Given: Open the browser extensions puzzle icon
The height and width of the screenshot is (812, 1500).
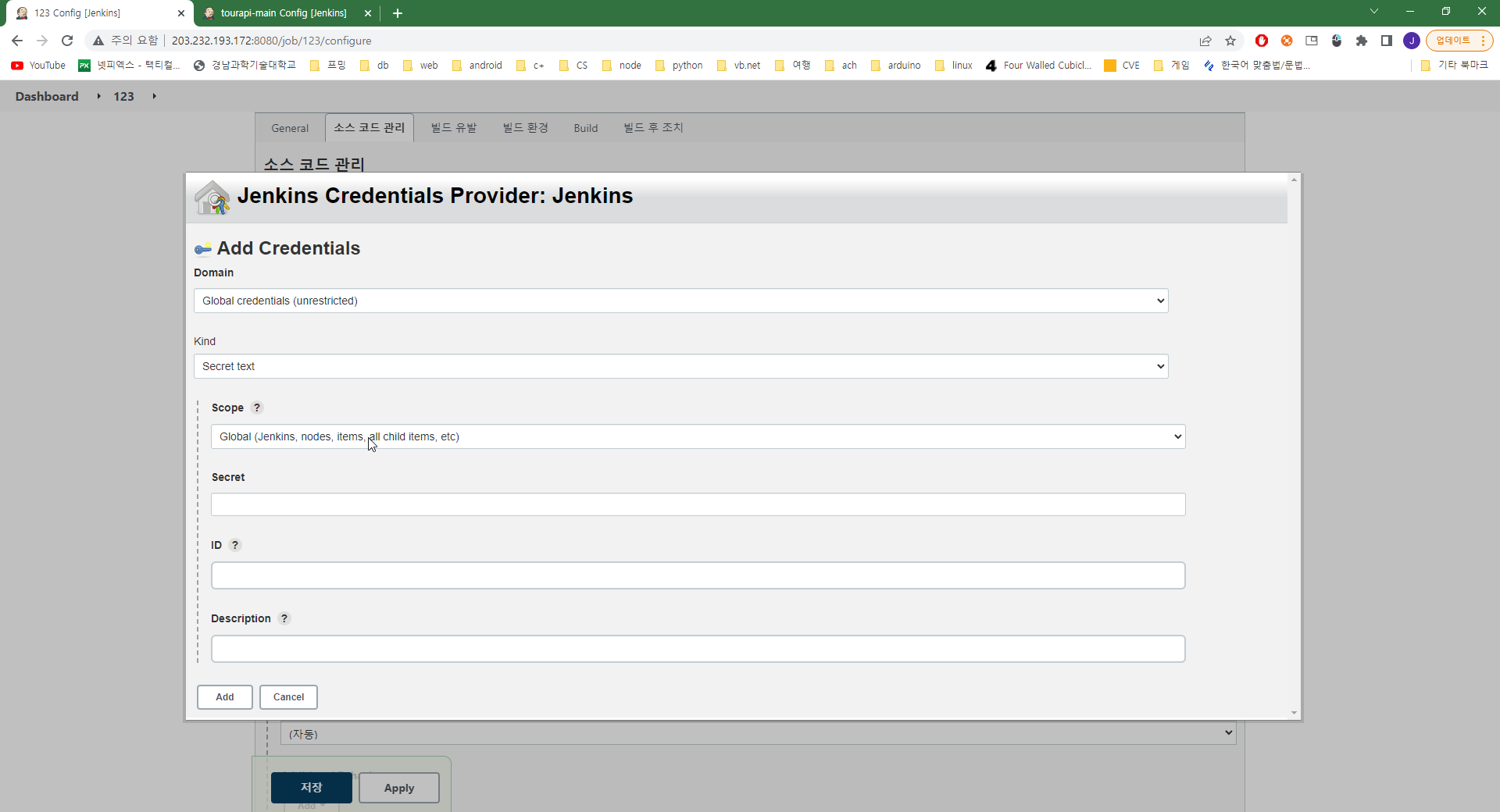Looking at the screenshot, I should tap(1362, 41).
